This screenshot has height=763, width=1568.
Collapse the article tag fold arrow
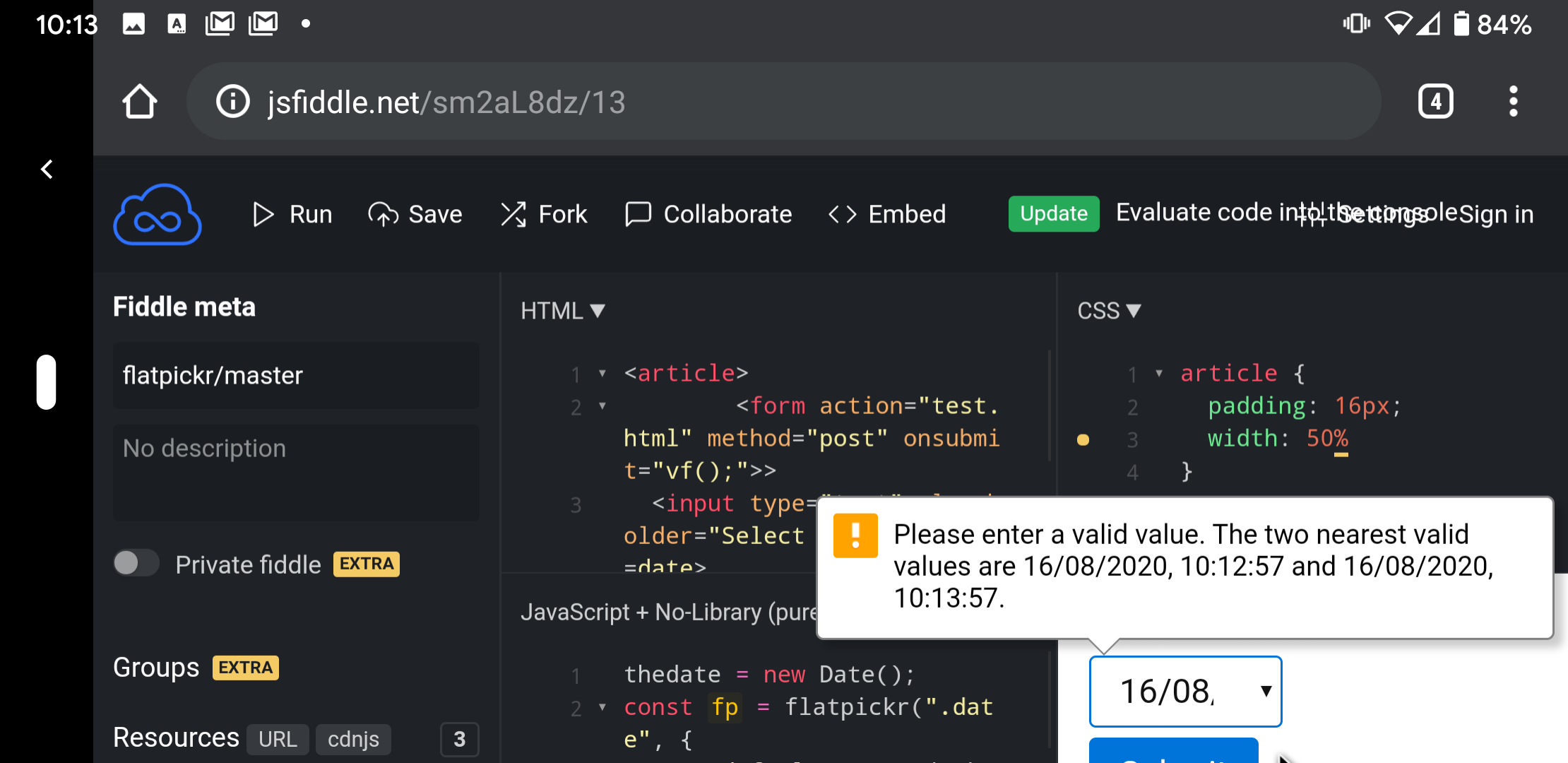point(602,373)
